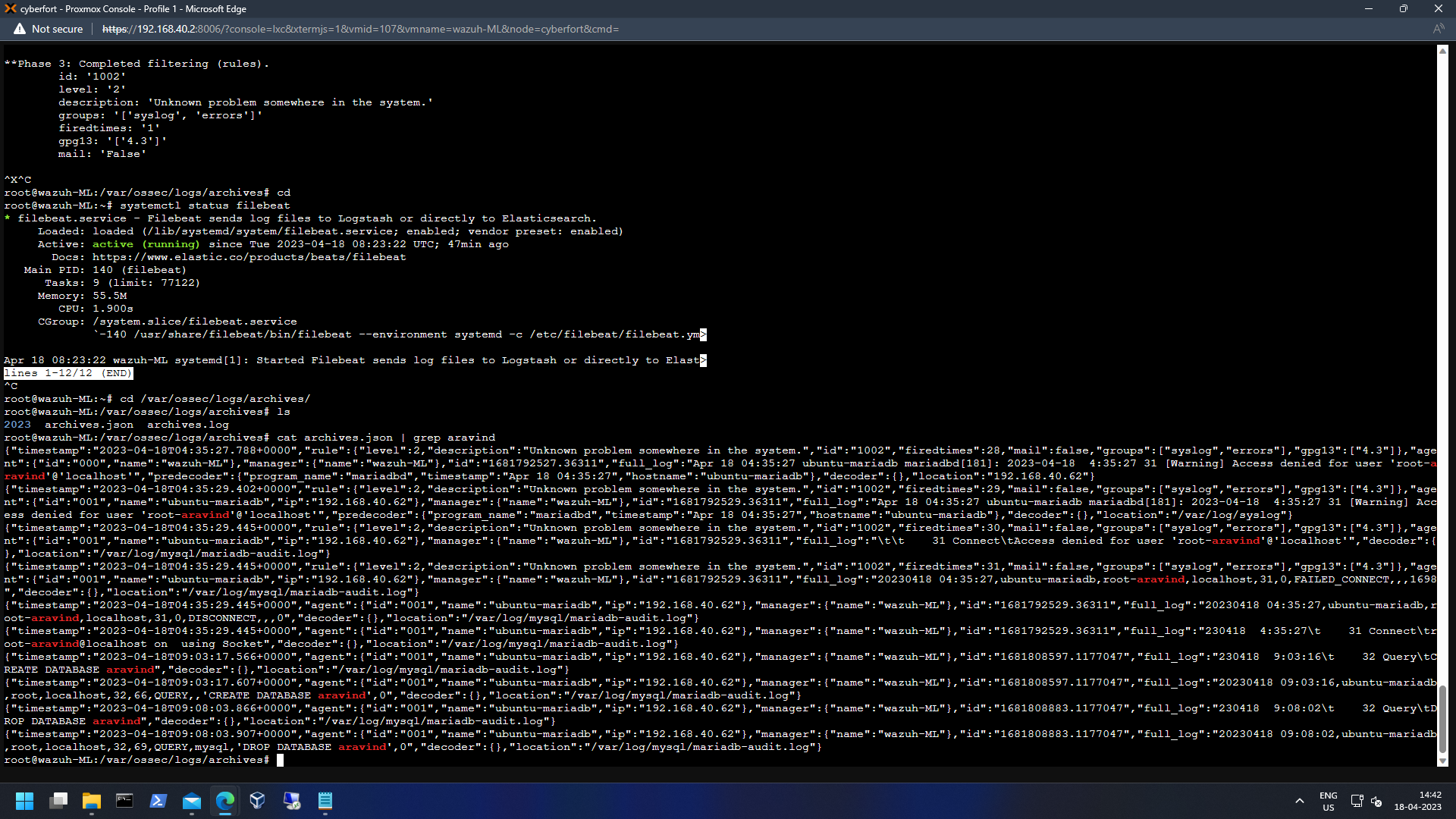This screenshot has width=1456, height=819.
Task: Toggle the network status icon
Action: click(1357, 801)
